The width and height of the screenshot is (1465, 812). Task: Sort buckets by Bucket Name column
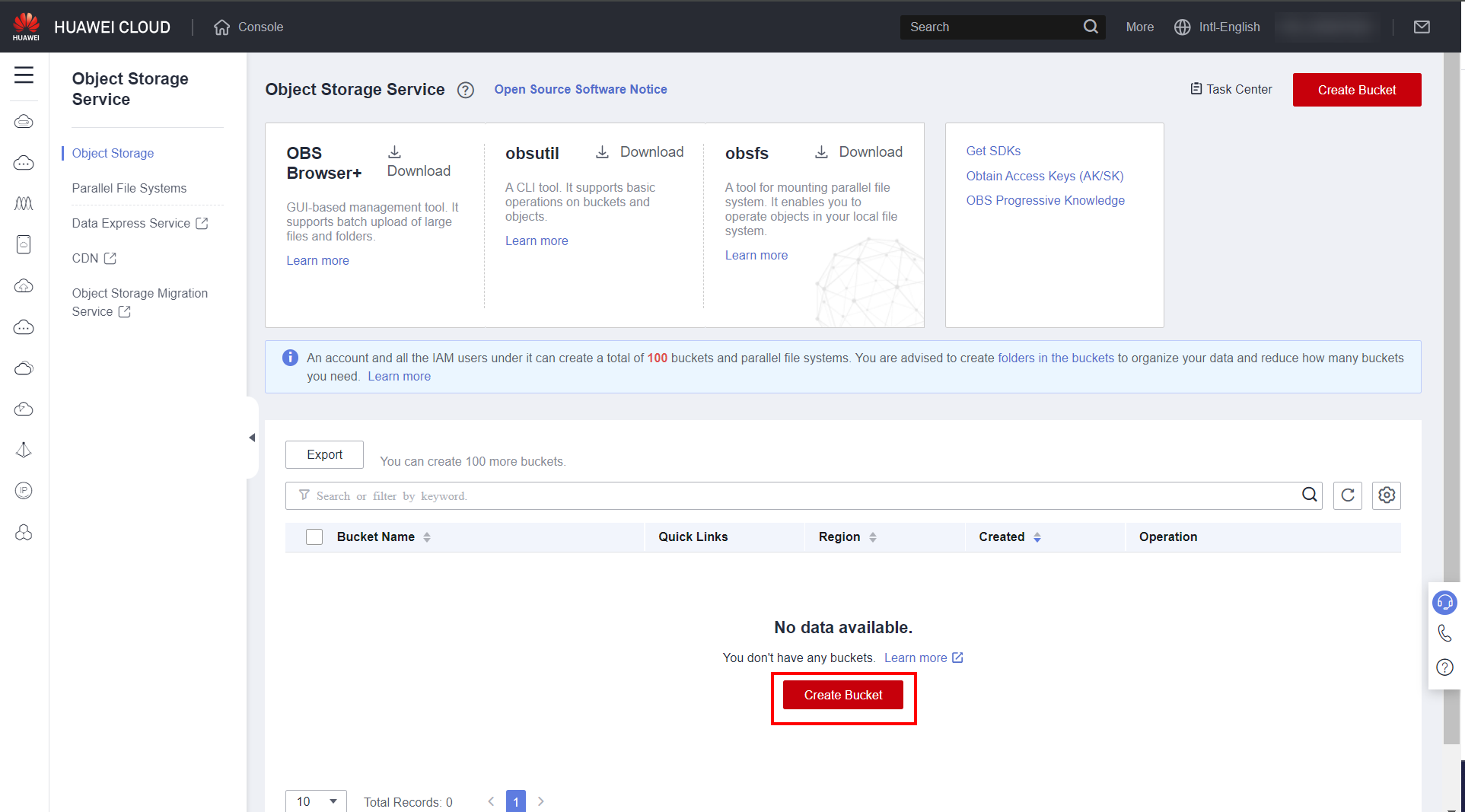pos(426,537)
